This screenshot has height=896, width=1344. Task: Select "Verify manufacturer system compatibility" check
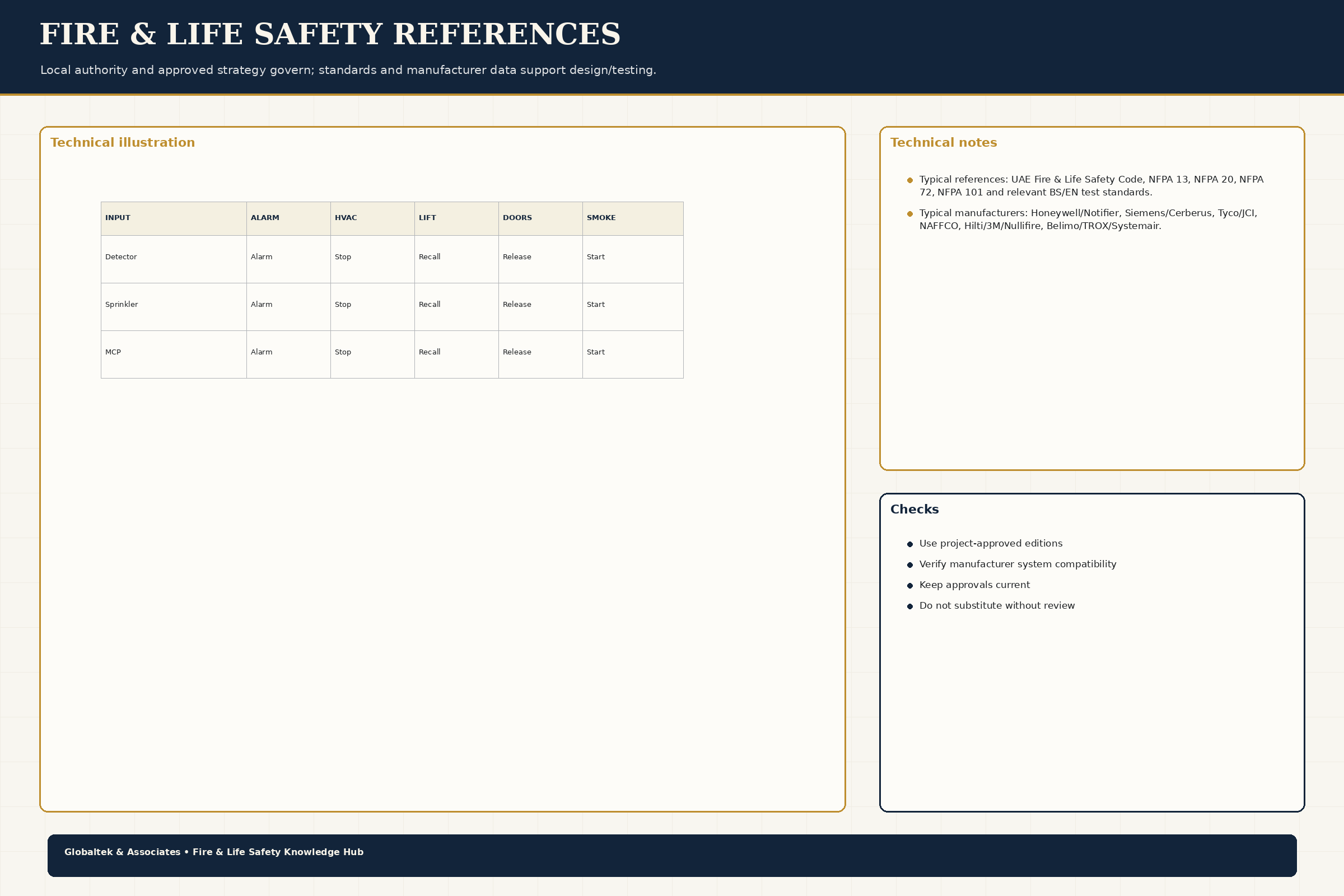(x=1018, y=564)
